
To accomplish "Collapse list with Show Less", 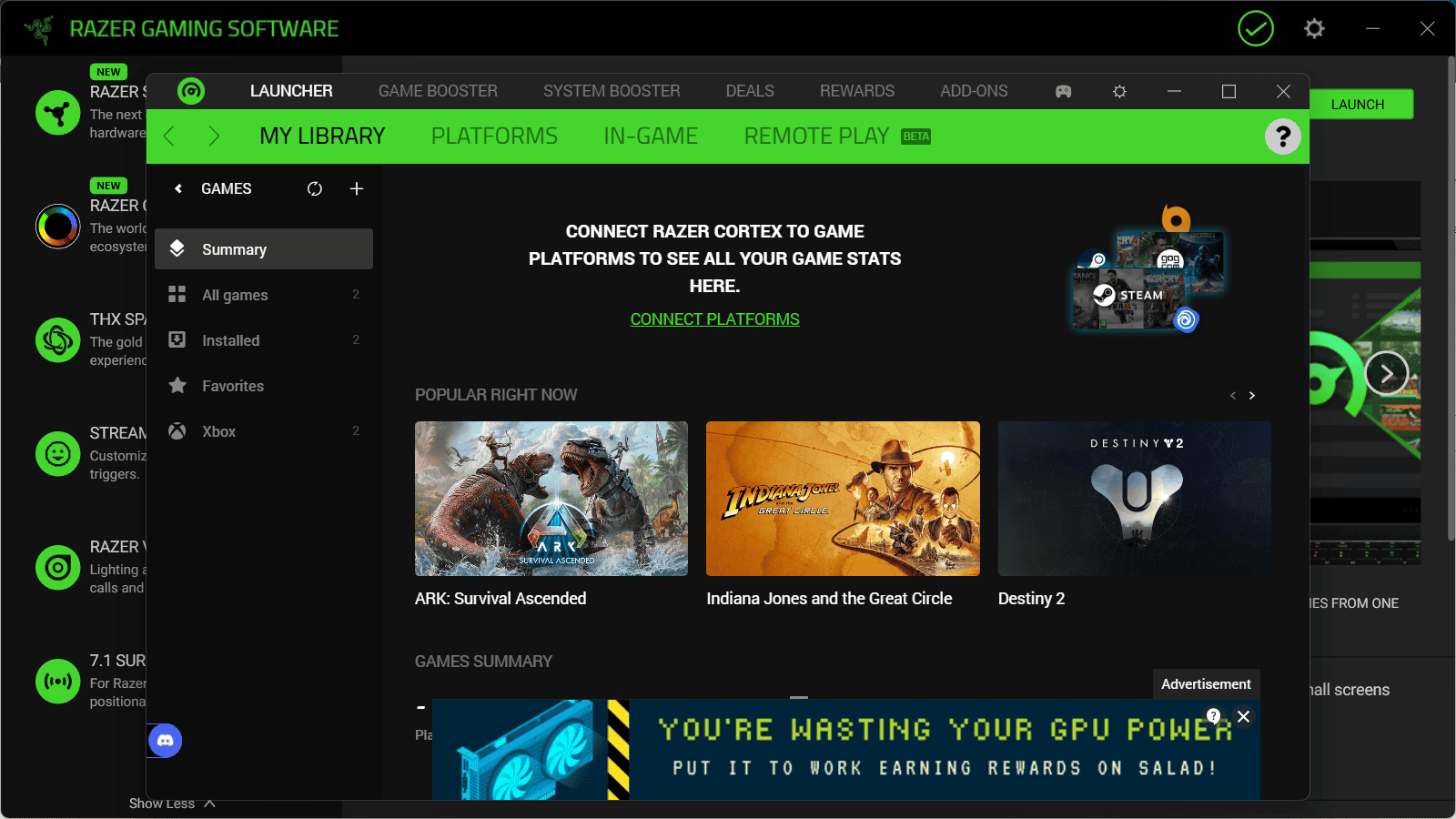I will coord(171,804).
